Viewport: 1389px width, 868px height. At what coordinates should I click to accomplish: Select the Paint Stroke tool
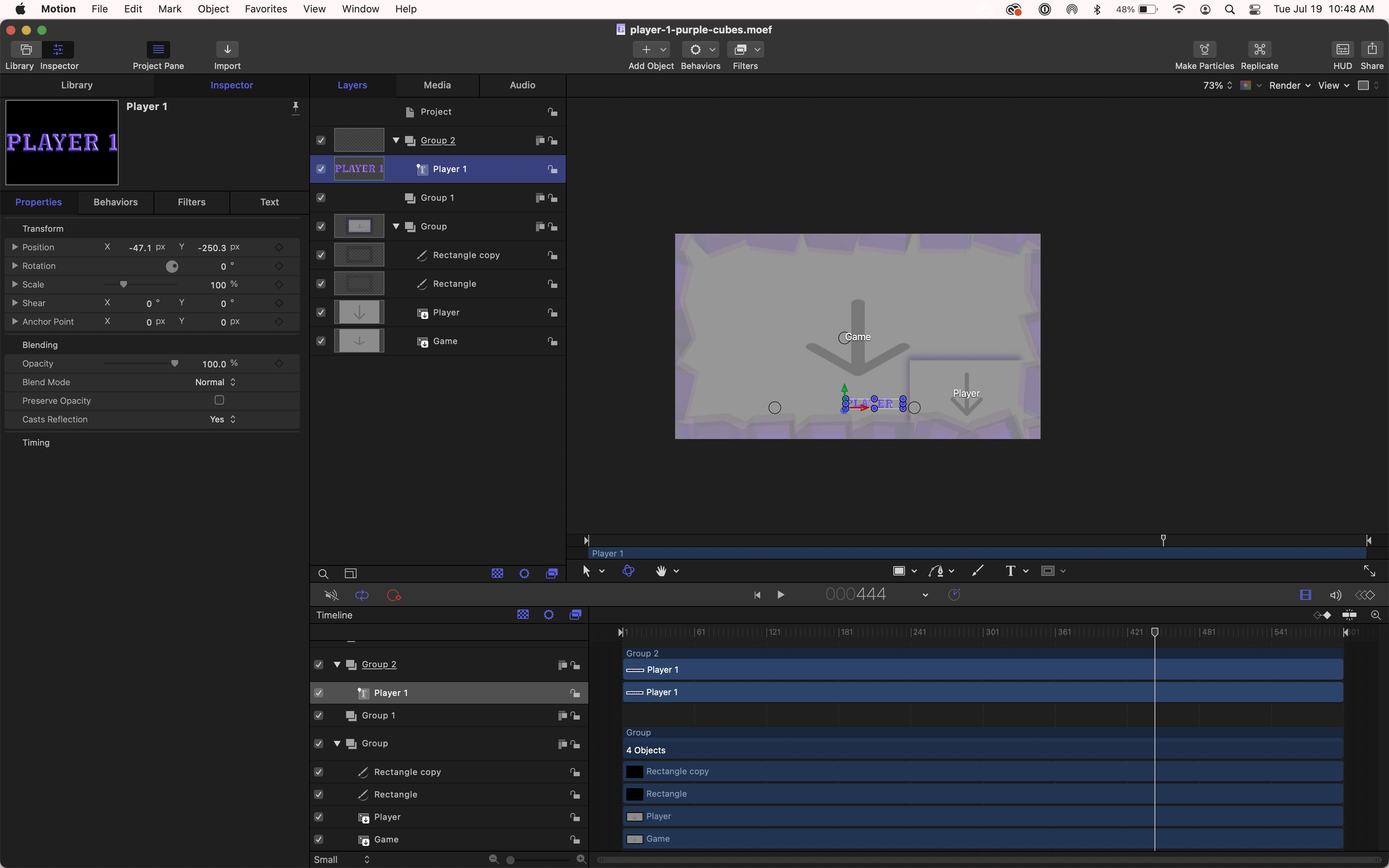click(977, 571)
